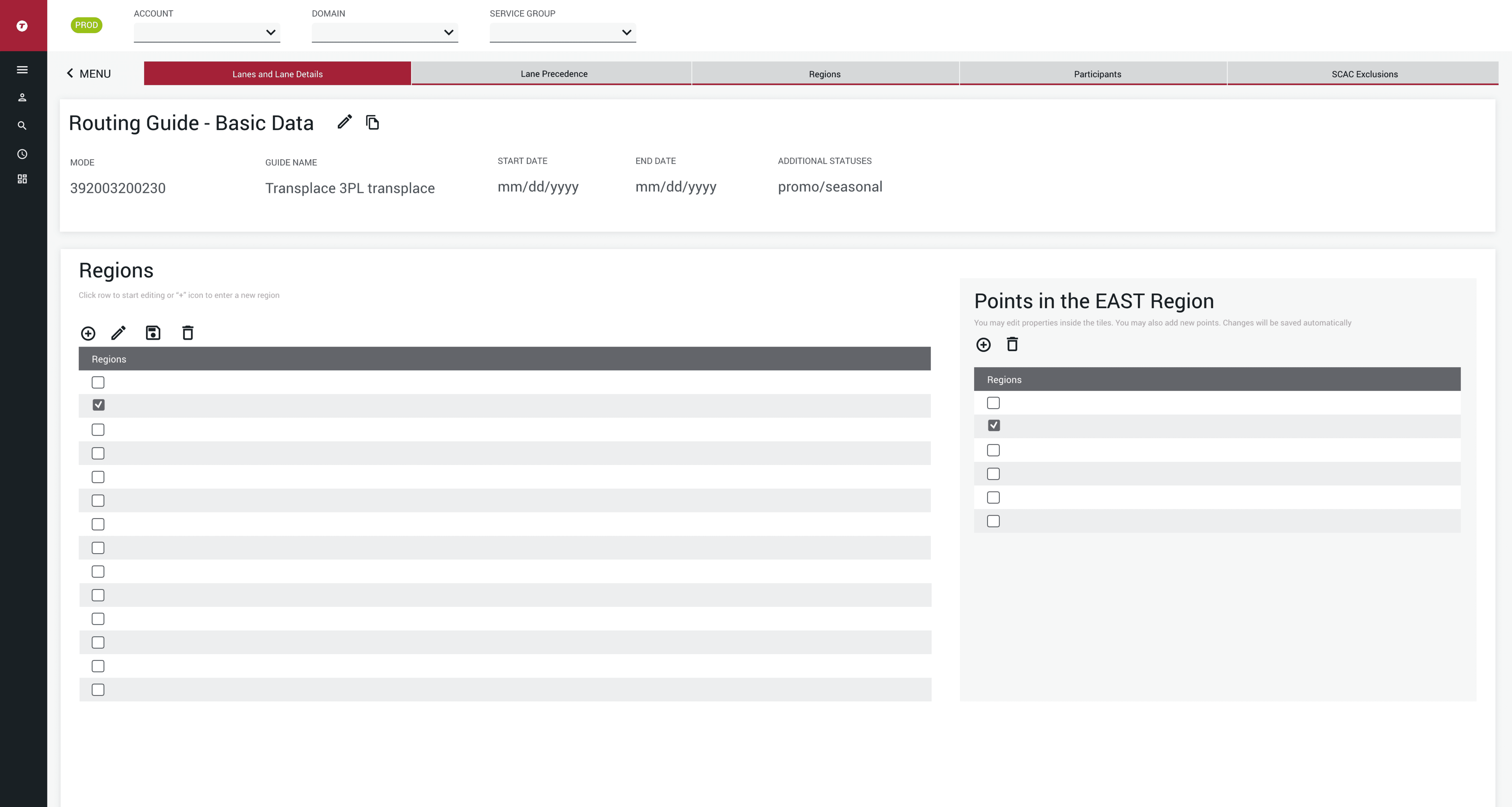
Task: Click the Points in the EAST Region heading
Action: tap(1094, 301)
